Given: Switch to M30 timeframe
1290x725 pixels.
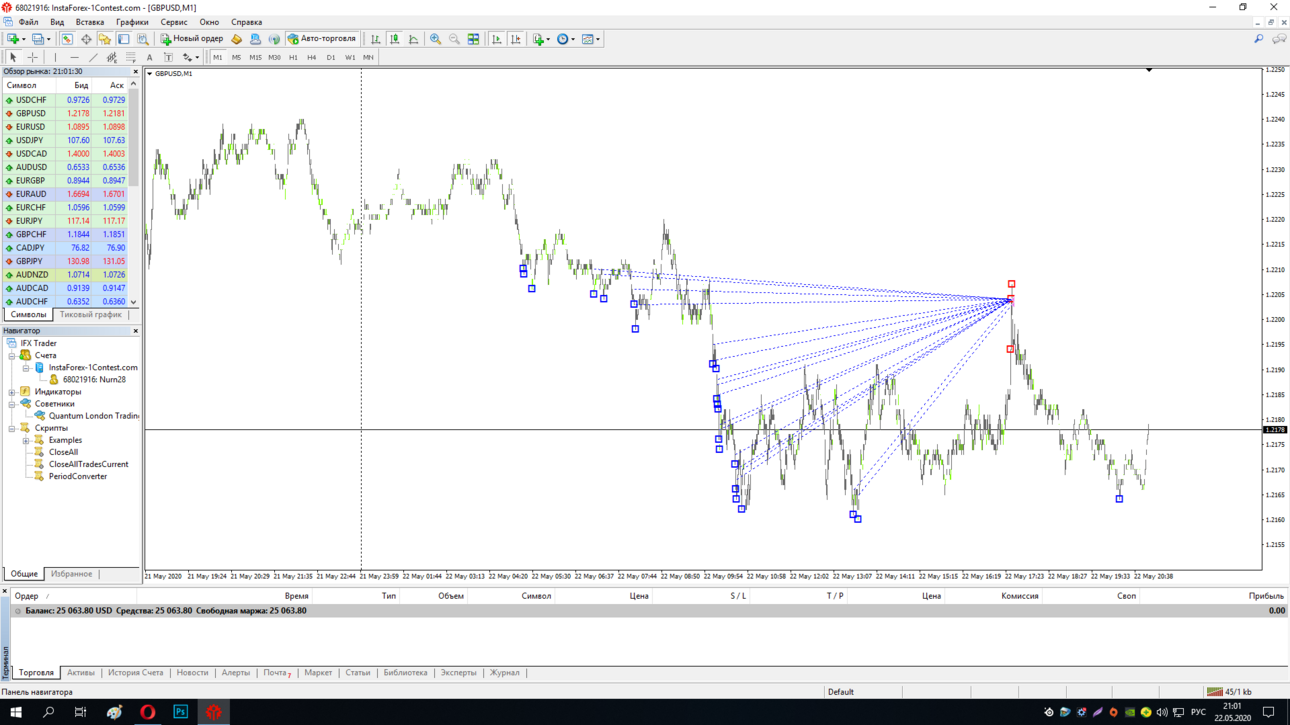Looking at the screenshot, I should [x=274, y=57].
